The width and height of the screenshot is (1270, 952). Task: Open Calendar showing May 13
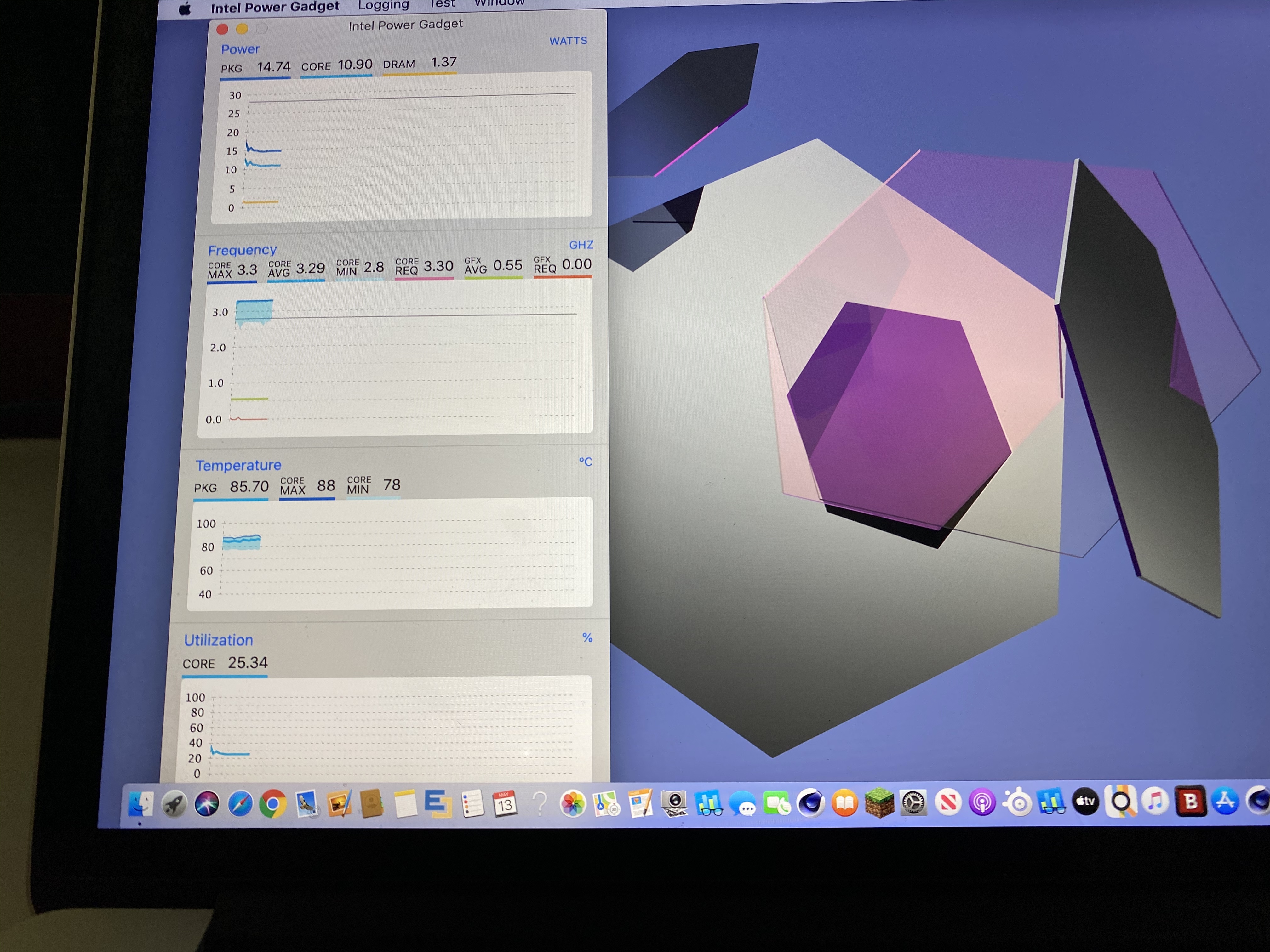coord(505,805)
